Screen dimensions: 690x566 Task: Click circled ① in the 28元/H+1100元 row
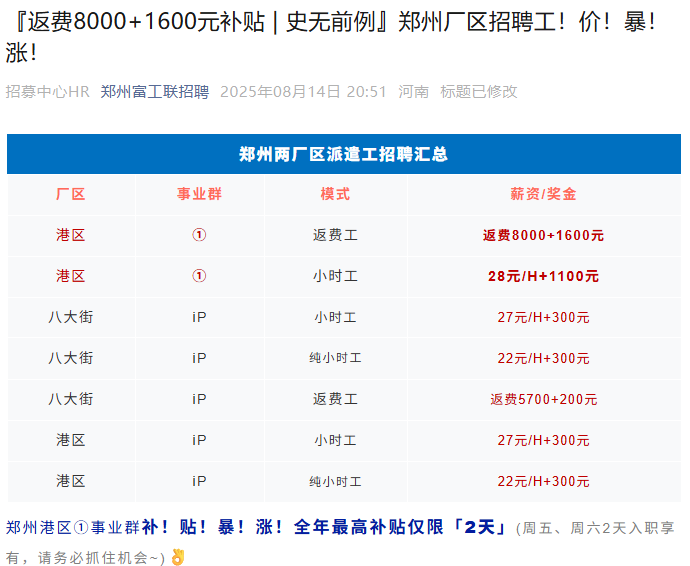199,276
